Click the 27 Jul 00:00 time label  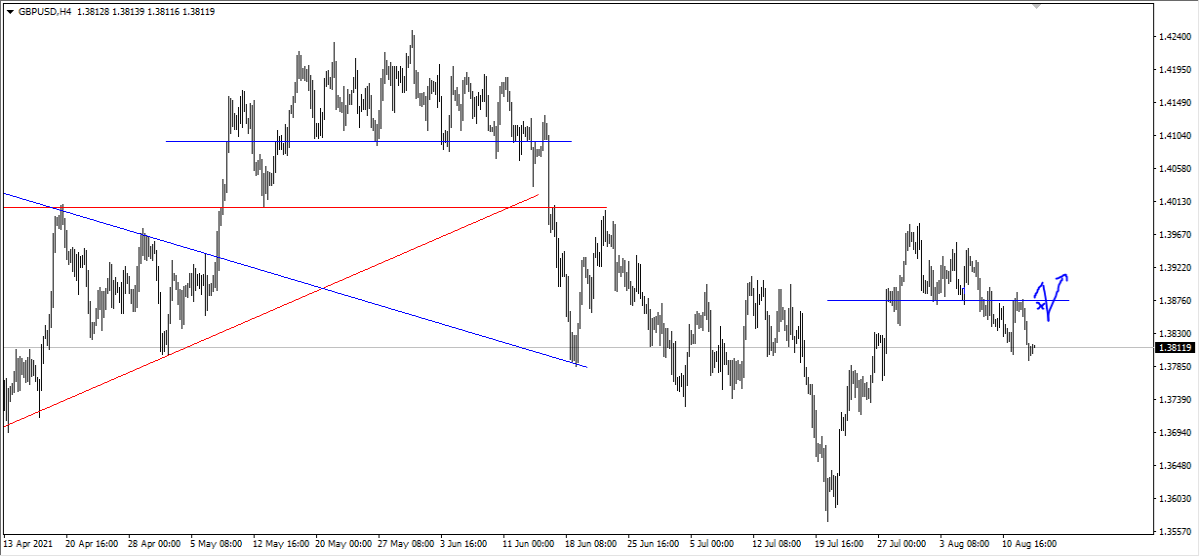click(x=904, y=545)
